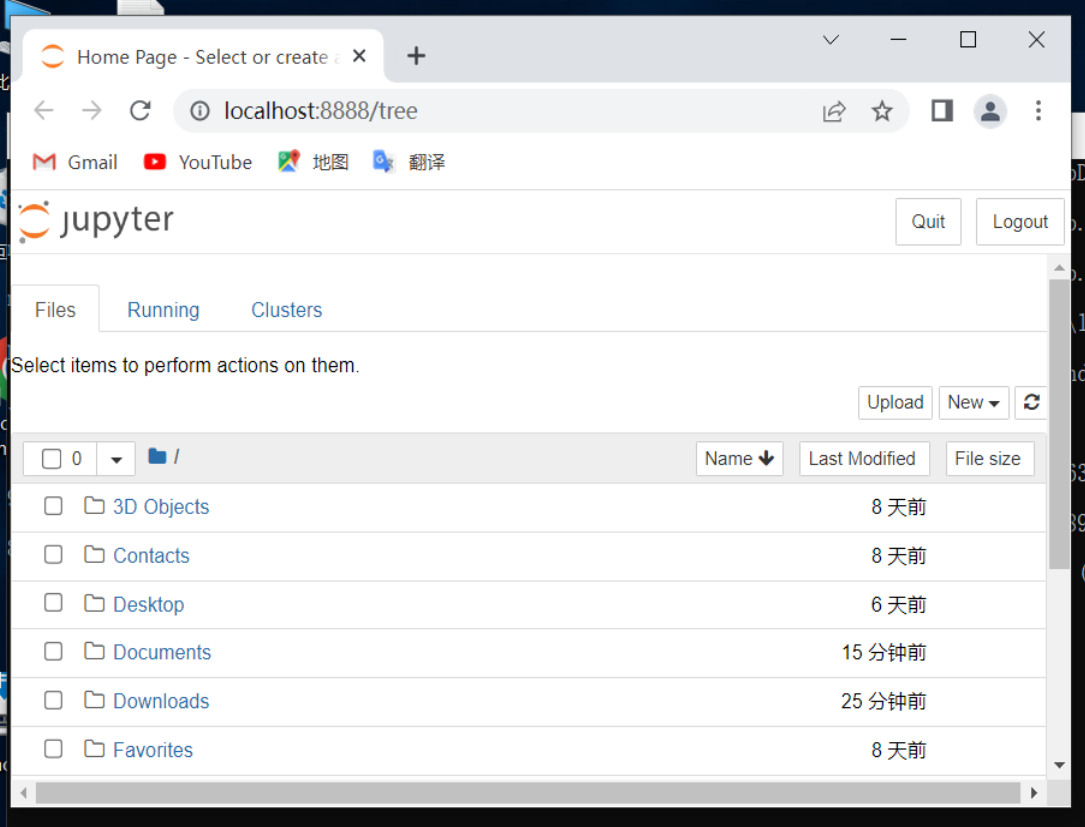Open the Chrome profile icon
Viewport: 1085px width, 827px height.
click(990, 111)
